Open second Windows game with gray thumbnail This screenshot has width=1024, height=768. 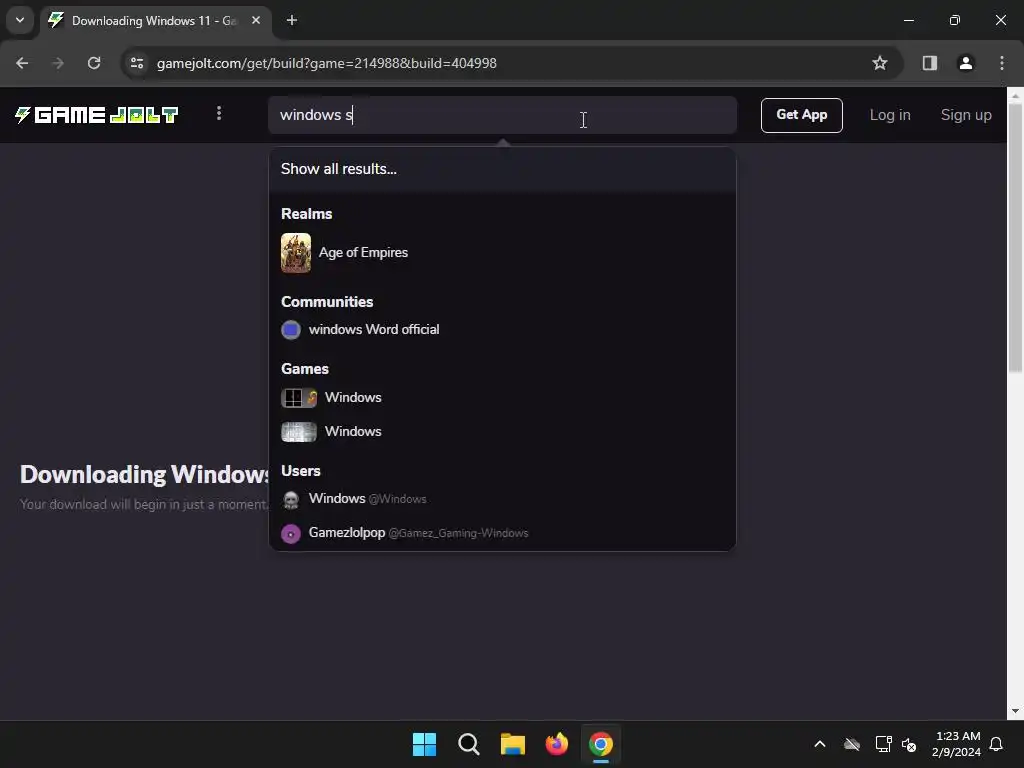pyautogui.click(x=502, y=432)
